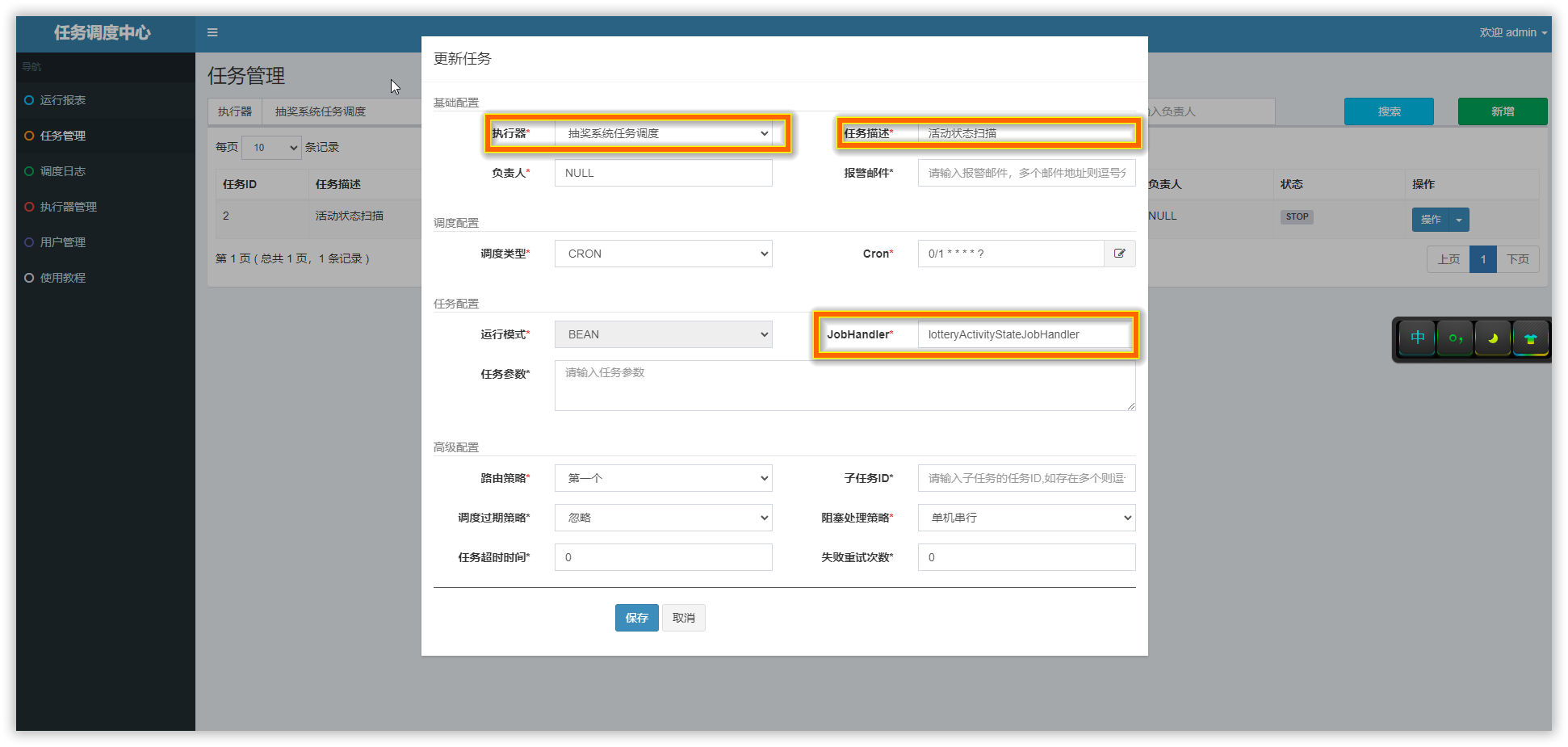Open 运行报表 from the sidebar
The image size is (1568, 747).
63,100
